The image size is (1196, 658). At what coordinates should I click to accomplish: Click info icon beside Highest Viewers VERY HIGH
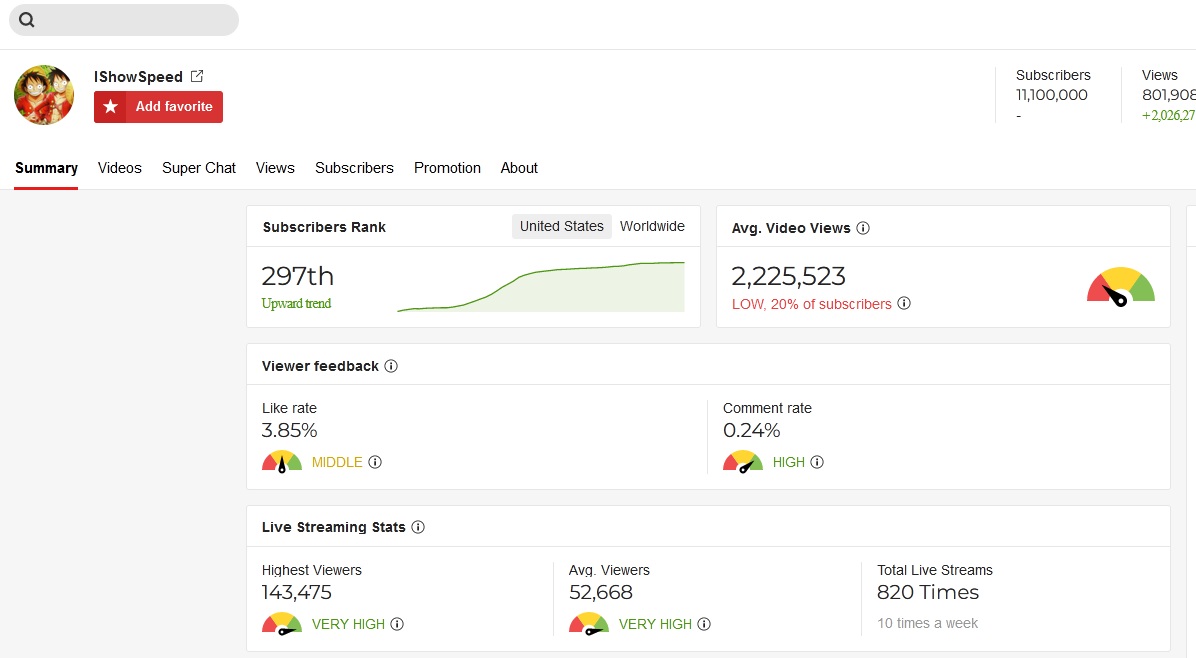point(397,624)
